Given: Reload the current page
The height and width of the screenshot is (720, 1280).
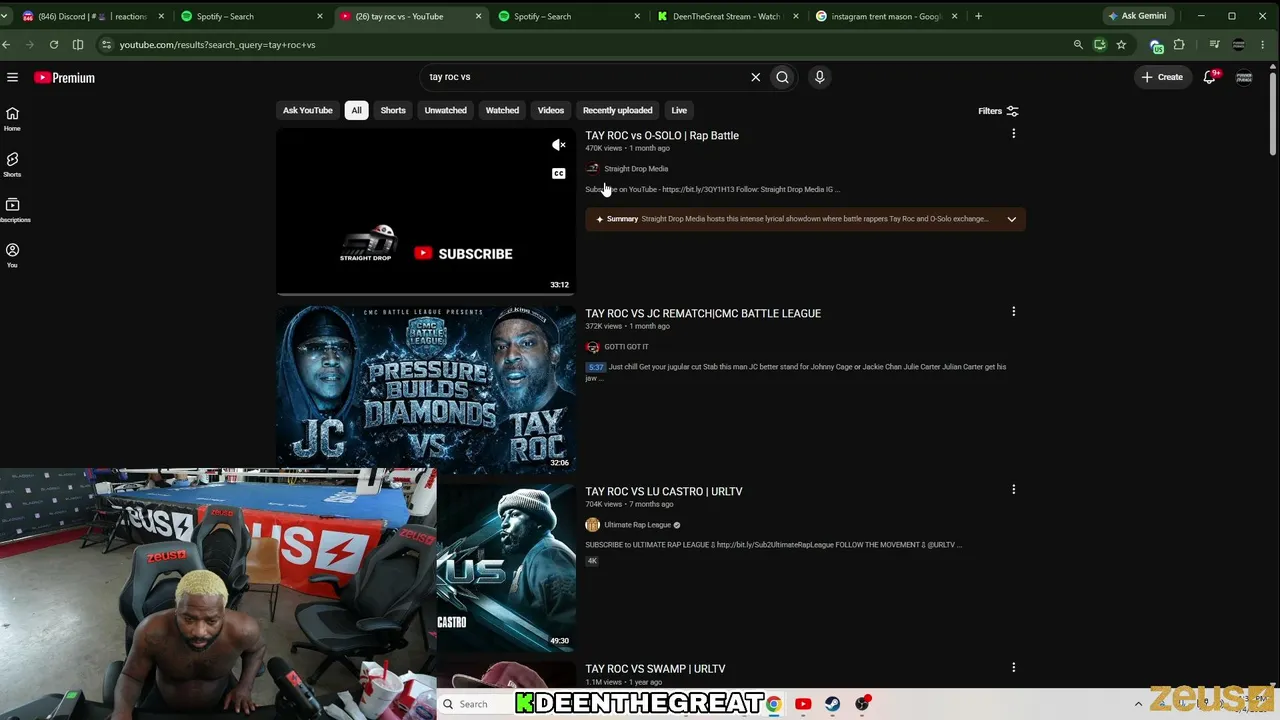Looking at the screenshot, I should (53, 45).
